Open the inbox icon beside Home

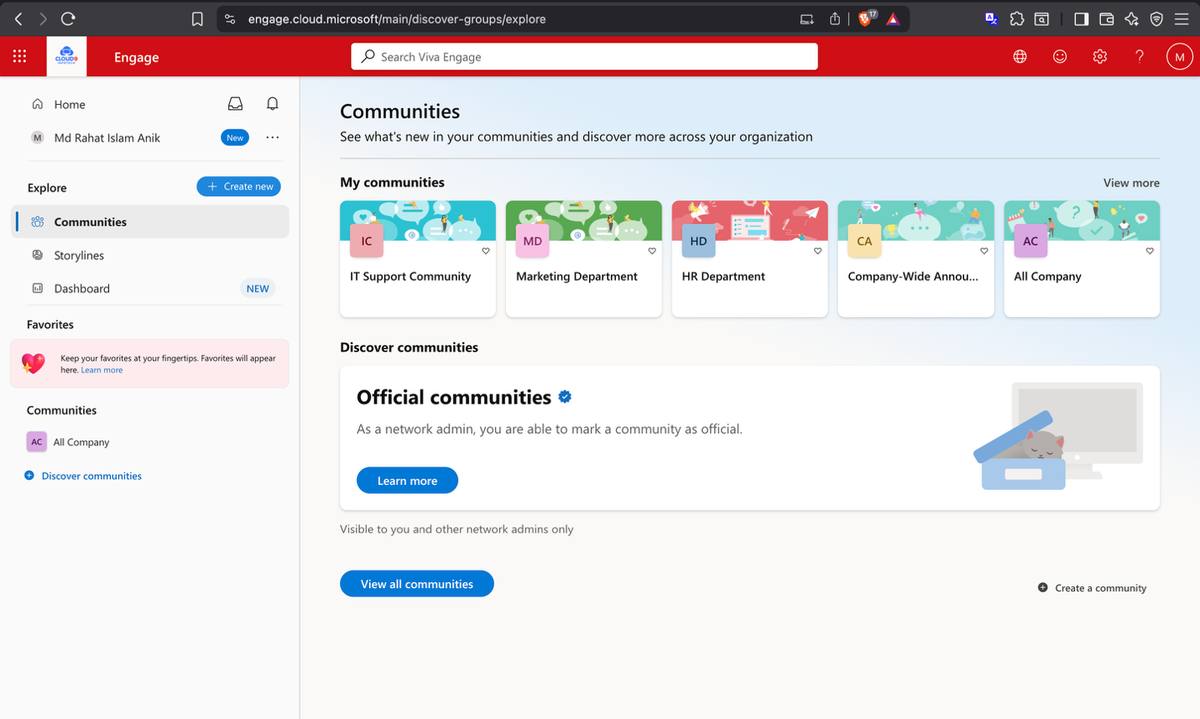[x=235, y=104]
